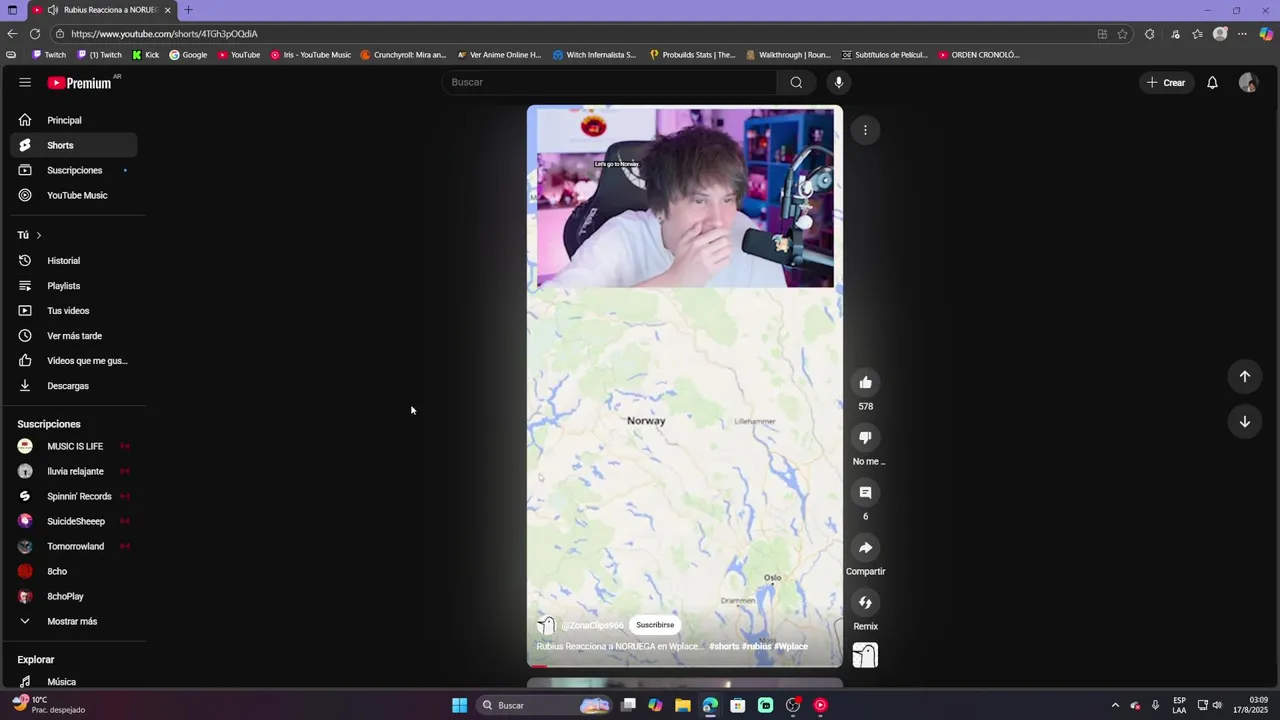Go to next Short with down arrow
Image resolution: width=1280 pixels, height=720 pixels.
(x=1245, y=421)
